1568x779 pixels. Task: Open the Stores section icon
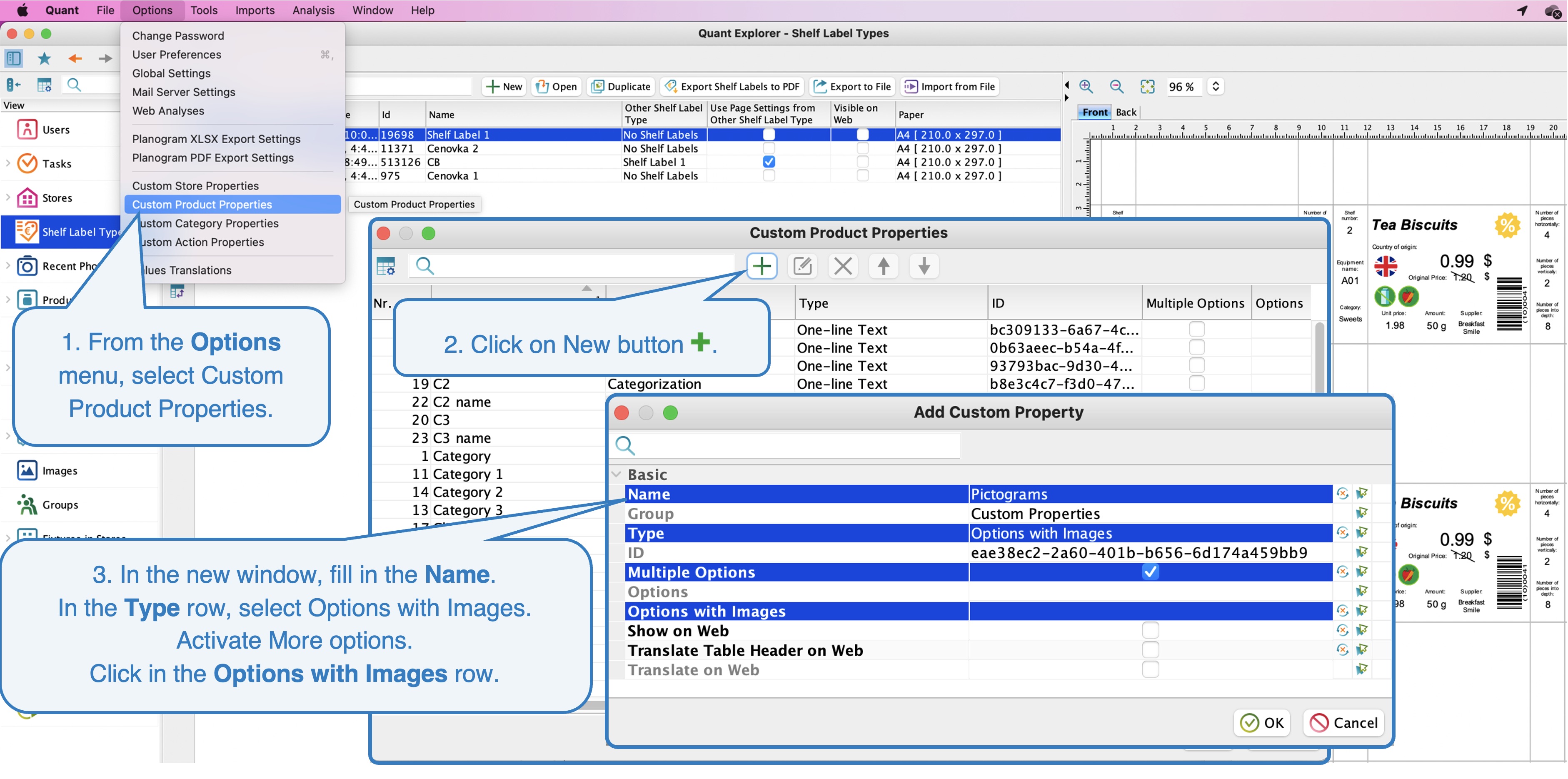click(x=27, y=198)
